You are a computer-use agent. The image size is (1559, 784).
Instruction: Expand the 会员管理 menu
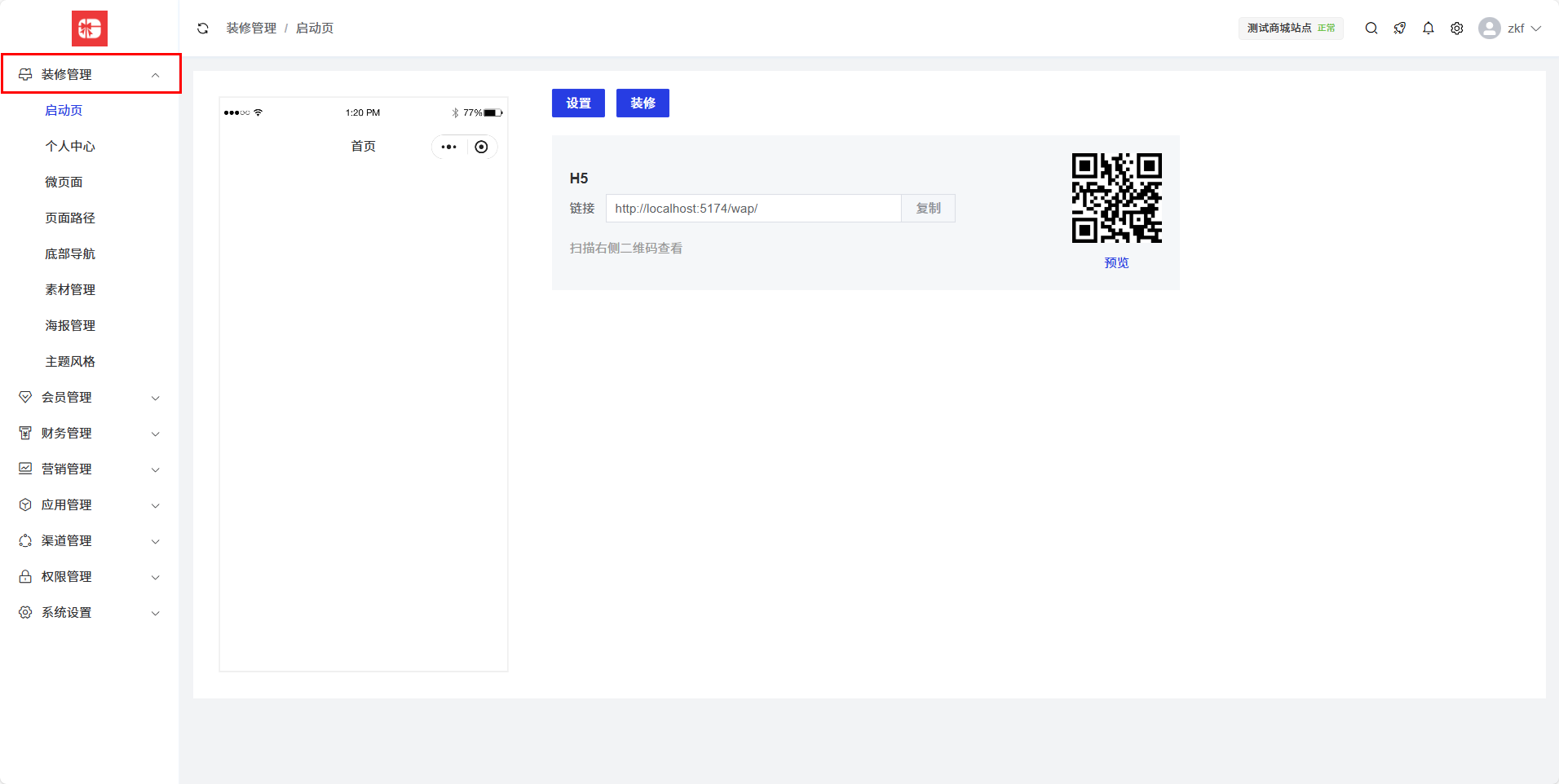90,398
